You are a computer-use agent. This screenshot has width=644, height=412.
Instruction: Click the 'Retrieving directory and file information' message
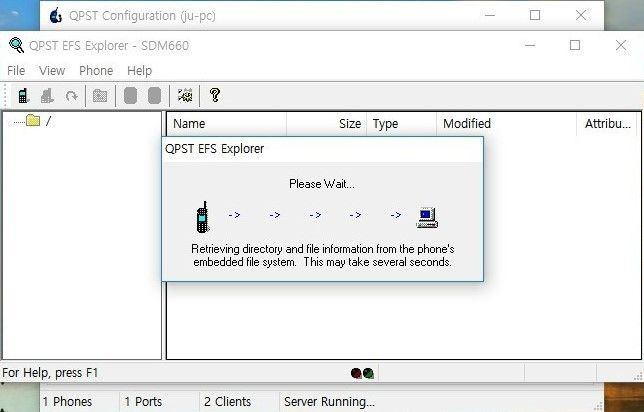tap(322, 255)
